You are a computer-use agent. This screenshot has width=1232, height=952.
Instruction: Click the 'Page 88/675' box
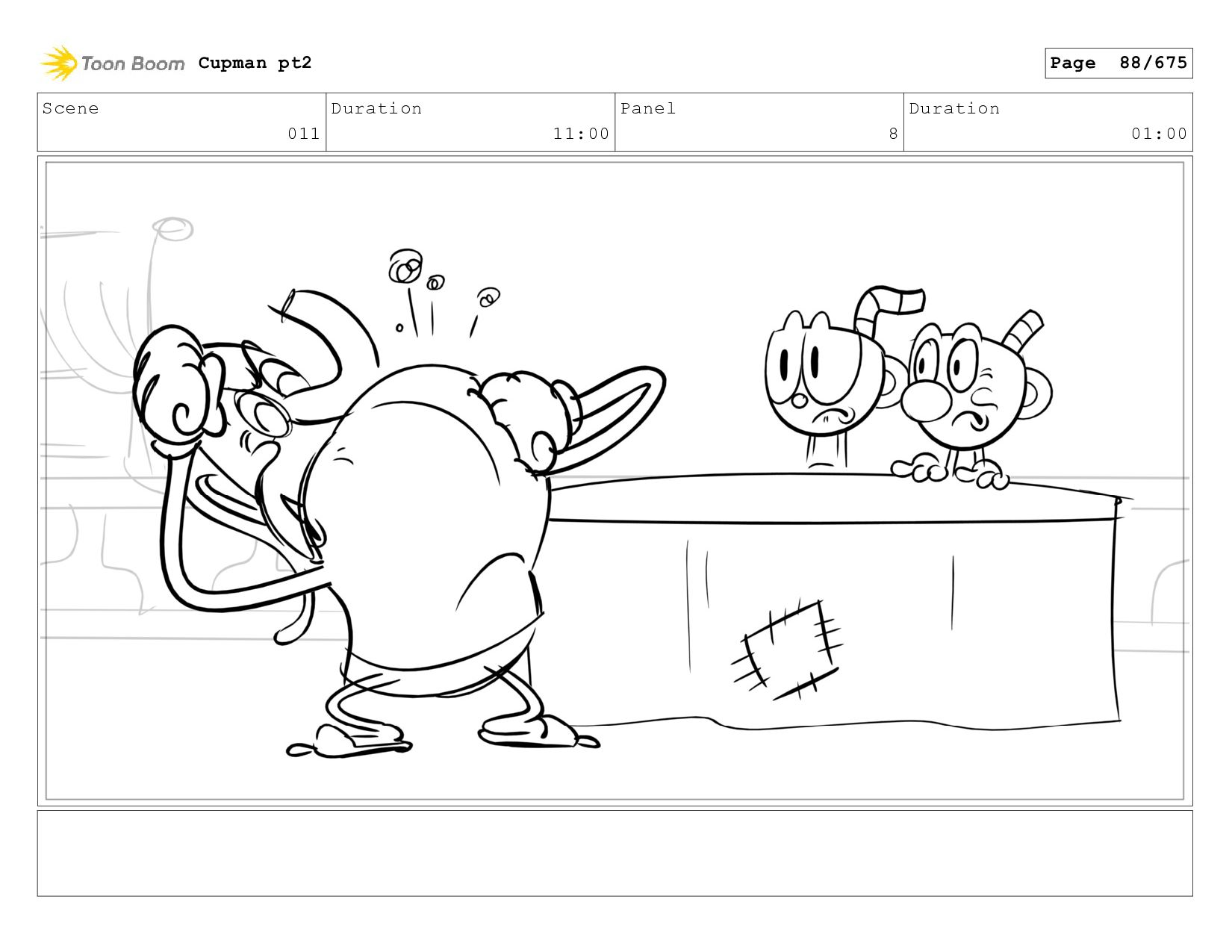(1119, 63)
